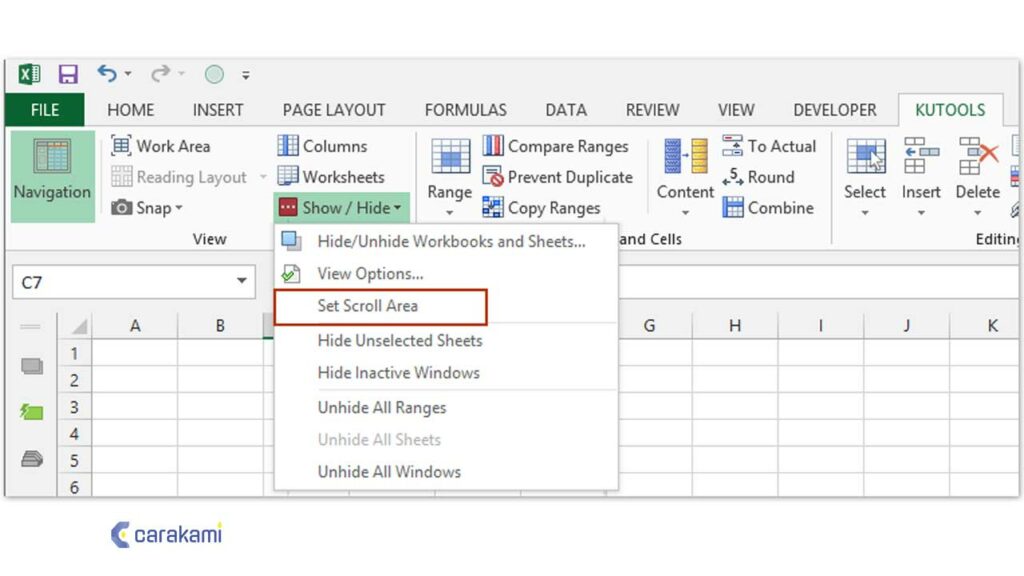Click the Select All corner triangle
The width and height of the screenshot is (1024, 576).
(x=78, y=326)
